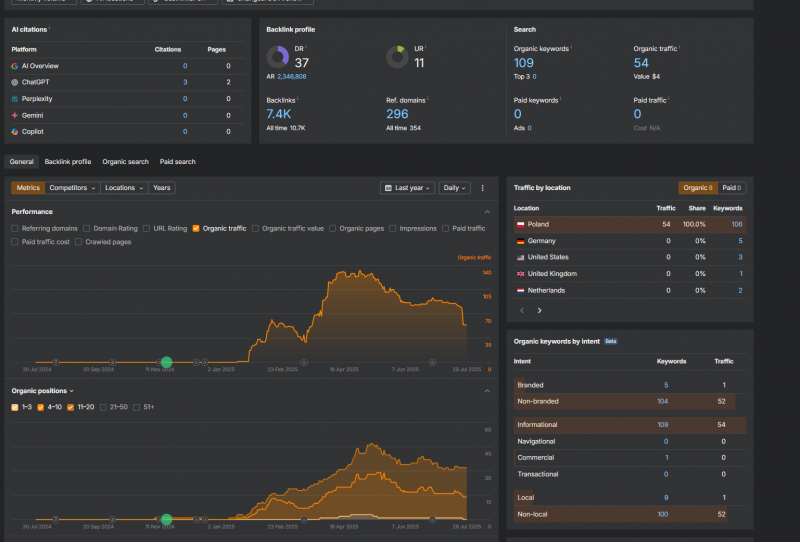Uncheck the Organic traffic metric
This screenshot has width=800, height=542.
tap(196, 228)
